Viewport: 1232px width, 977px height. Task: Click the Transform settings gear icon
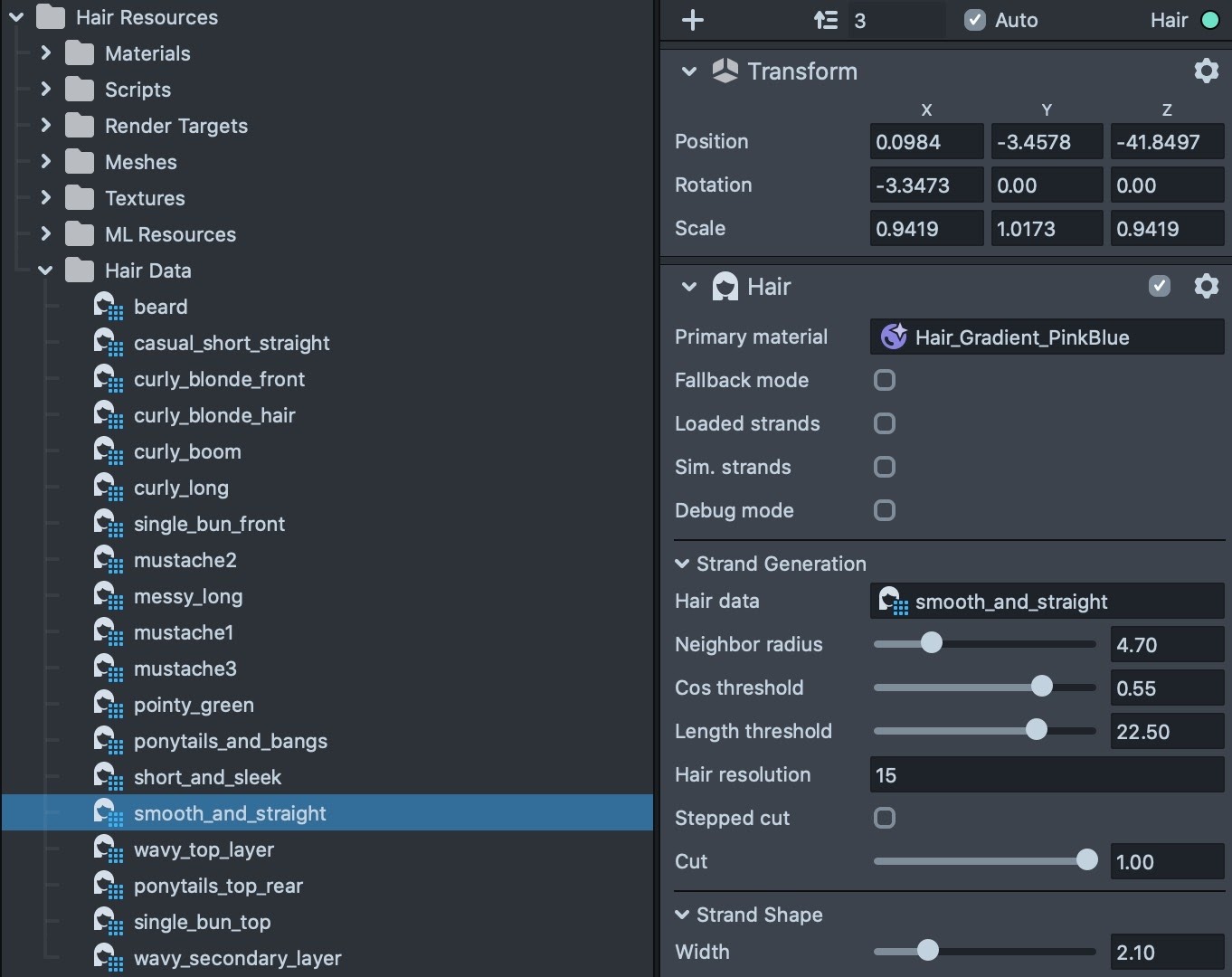1206,71
